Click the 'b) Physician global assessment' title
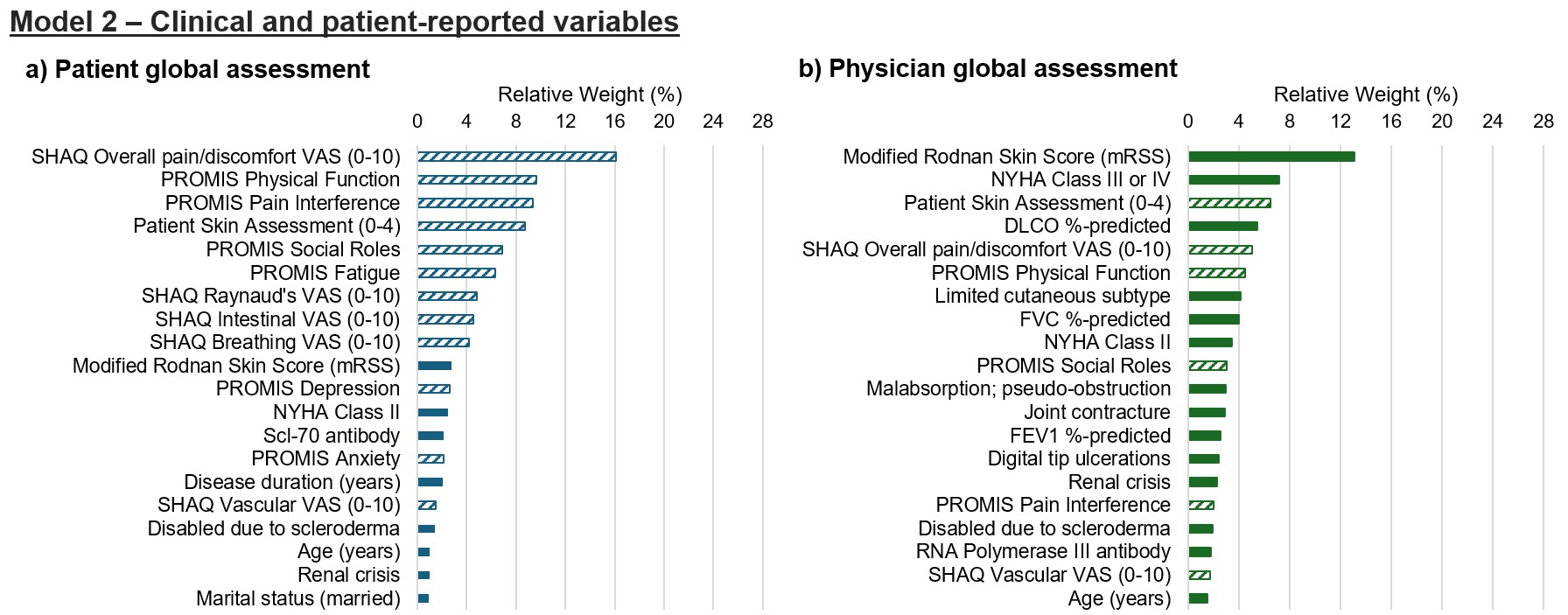This screenshot has width=1568, height=615. click(x=988, y=69)
